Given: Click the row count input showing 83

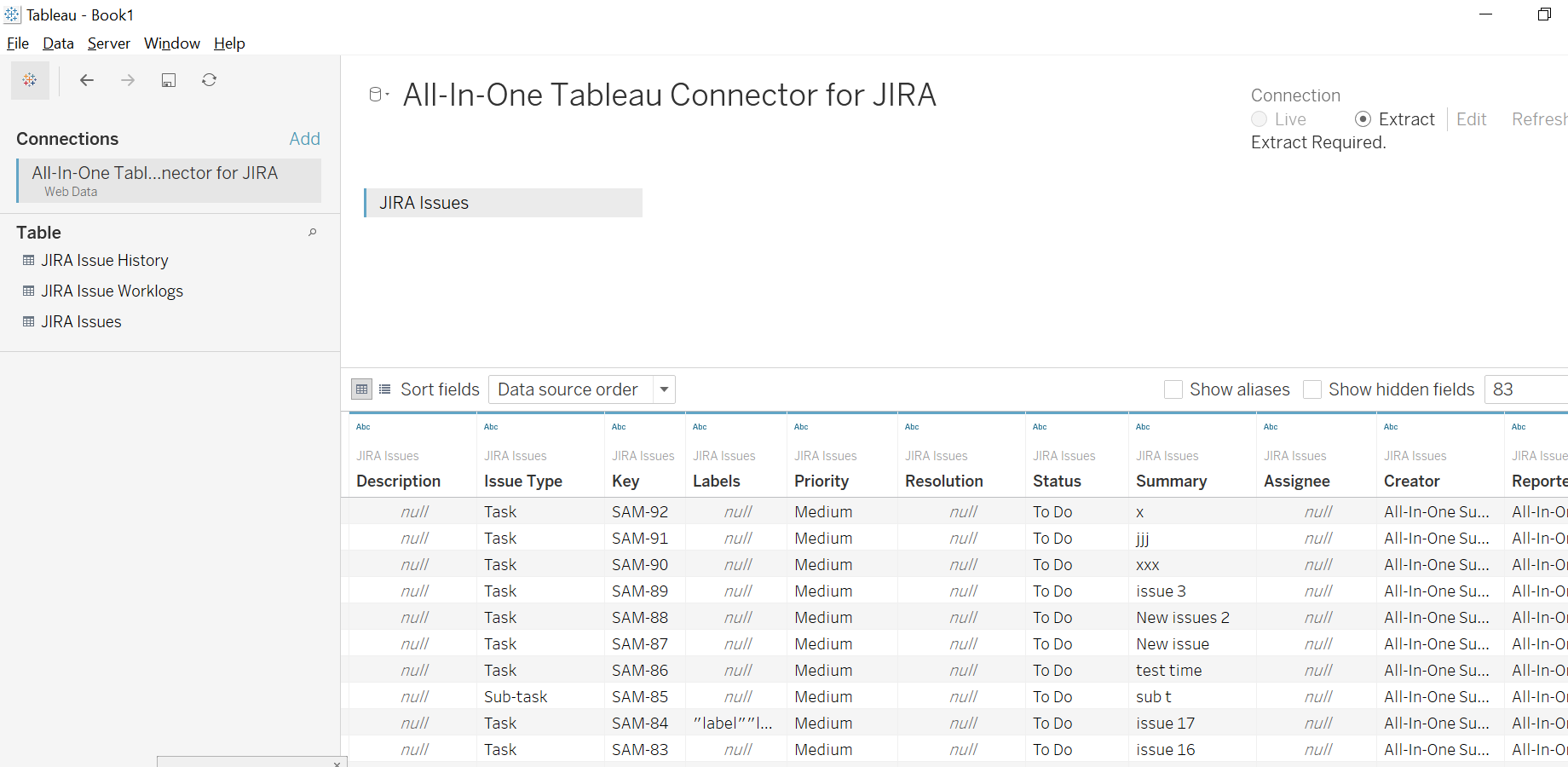Looking at the screenshot, I should tap(1525, 389).
